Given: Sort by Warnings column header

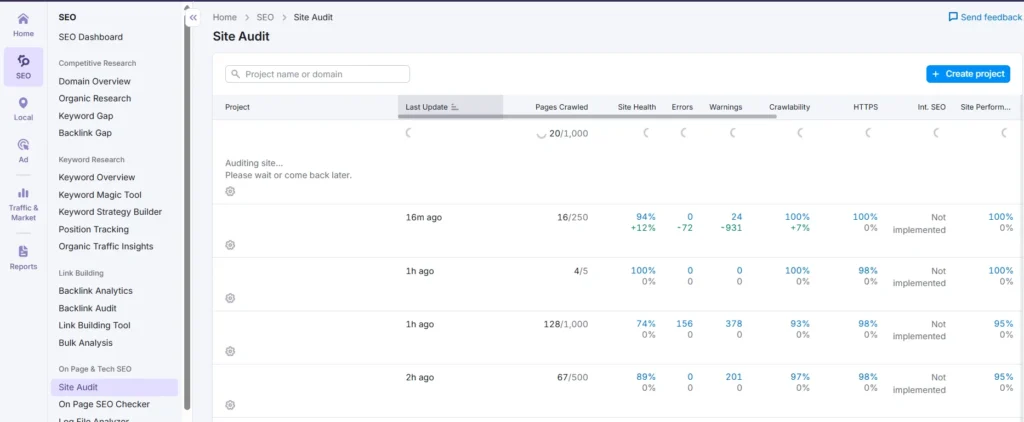Looking at the screenshot, I should [726, 107].
